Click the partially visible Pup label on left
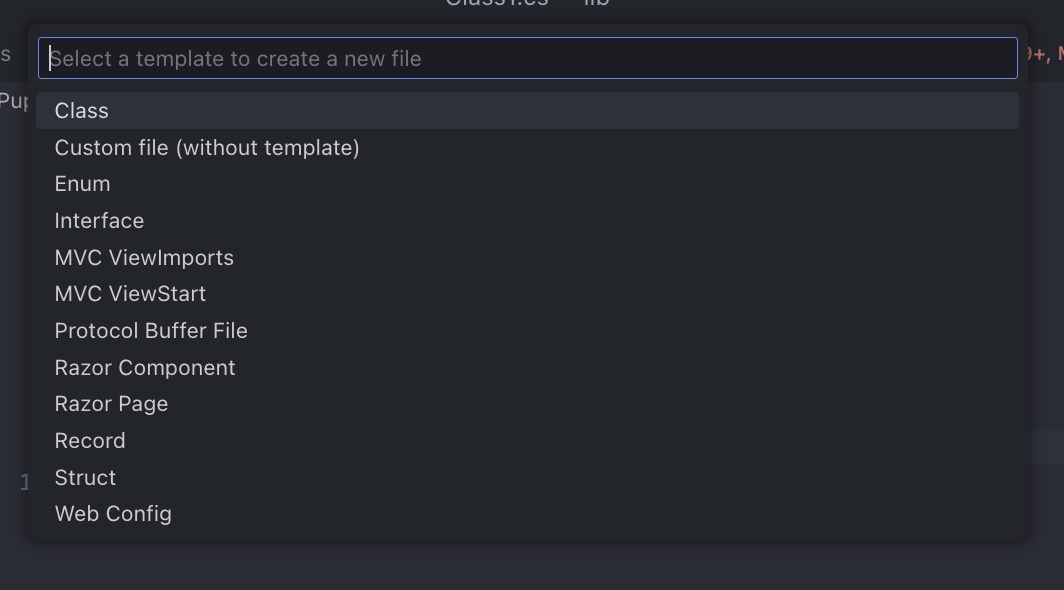This screenshot has height=590, width=1064. coord(15,100)
